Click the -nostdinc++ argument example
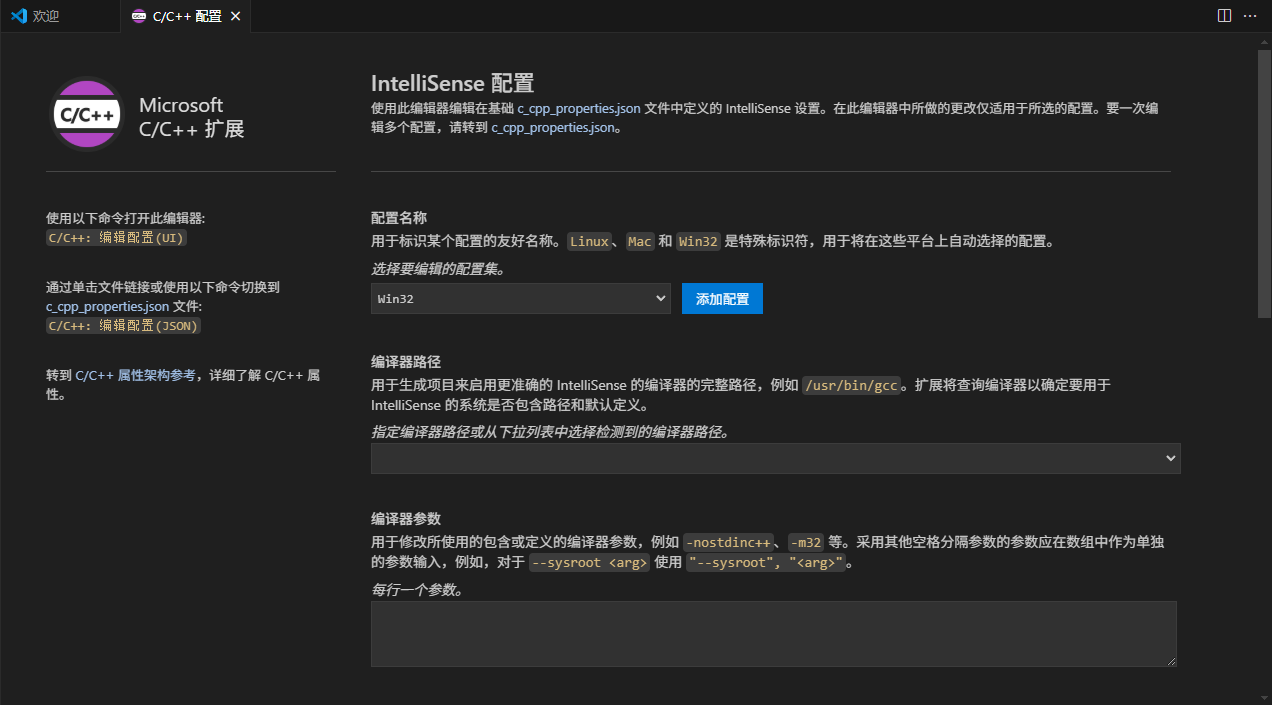The image size is (1272, 705). click(x=728, y=543)
